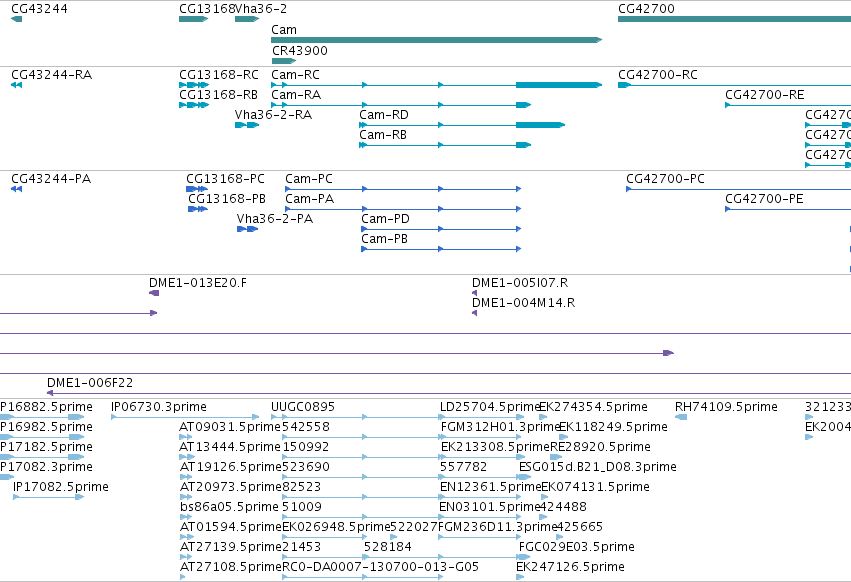Image resolution: width=851 pixels, height=582 pixels.
Task: Click the Vha36-2-PA protein label
Action: tap(275, 219)
